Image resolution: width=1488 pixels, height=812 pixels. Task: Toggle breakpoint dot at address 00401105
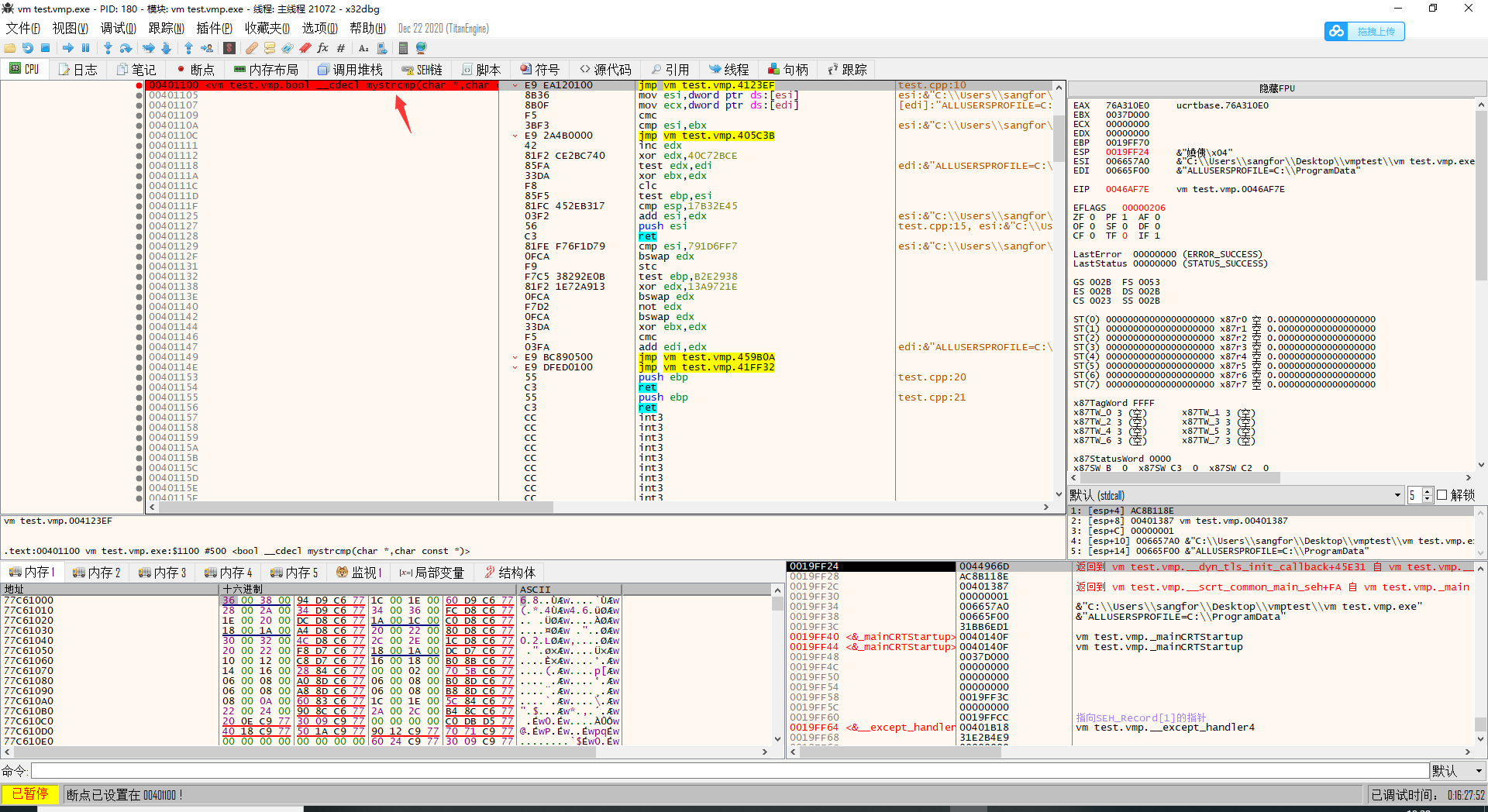pyautogui.click(x=139, y=95)
